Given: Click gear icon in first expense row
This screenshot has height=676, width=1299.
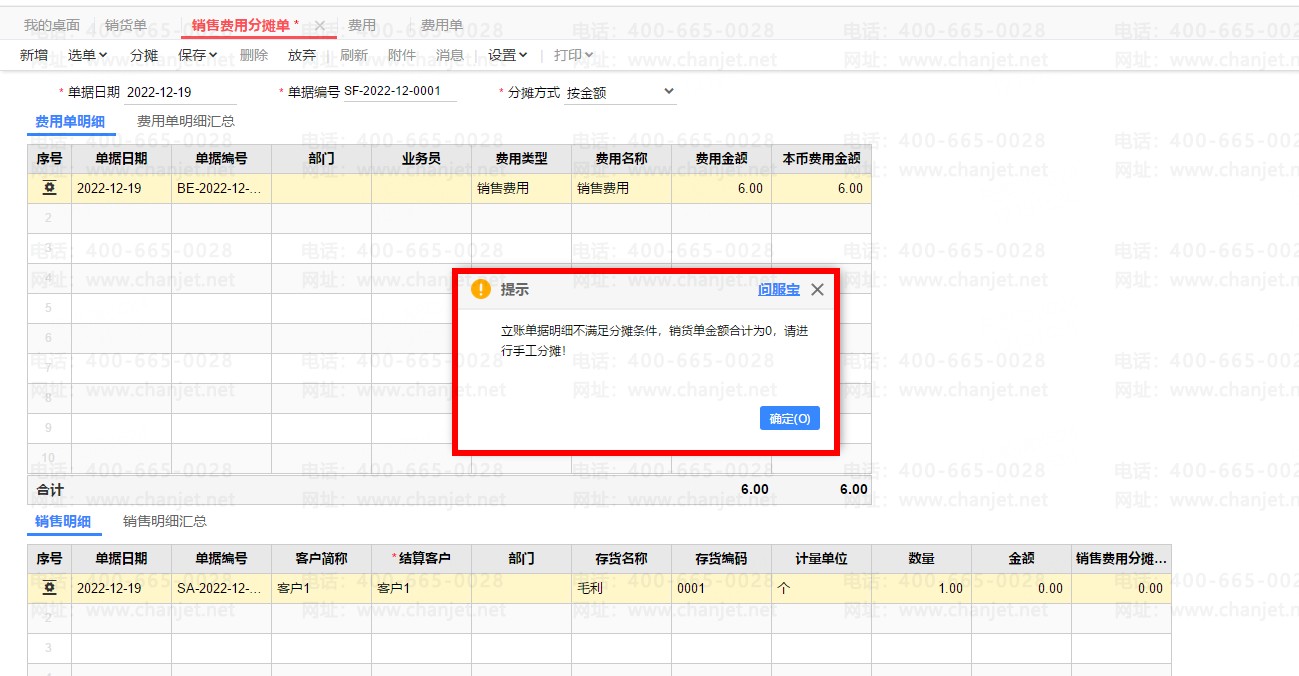Looking at the screenshot, I should 49,188.
